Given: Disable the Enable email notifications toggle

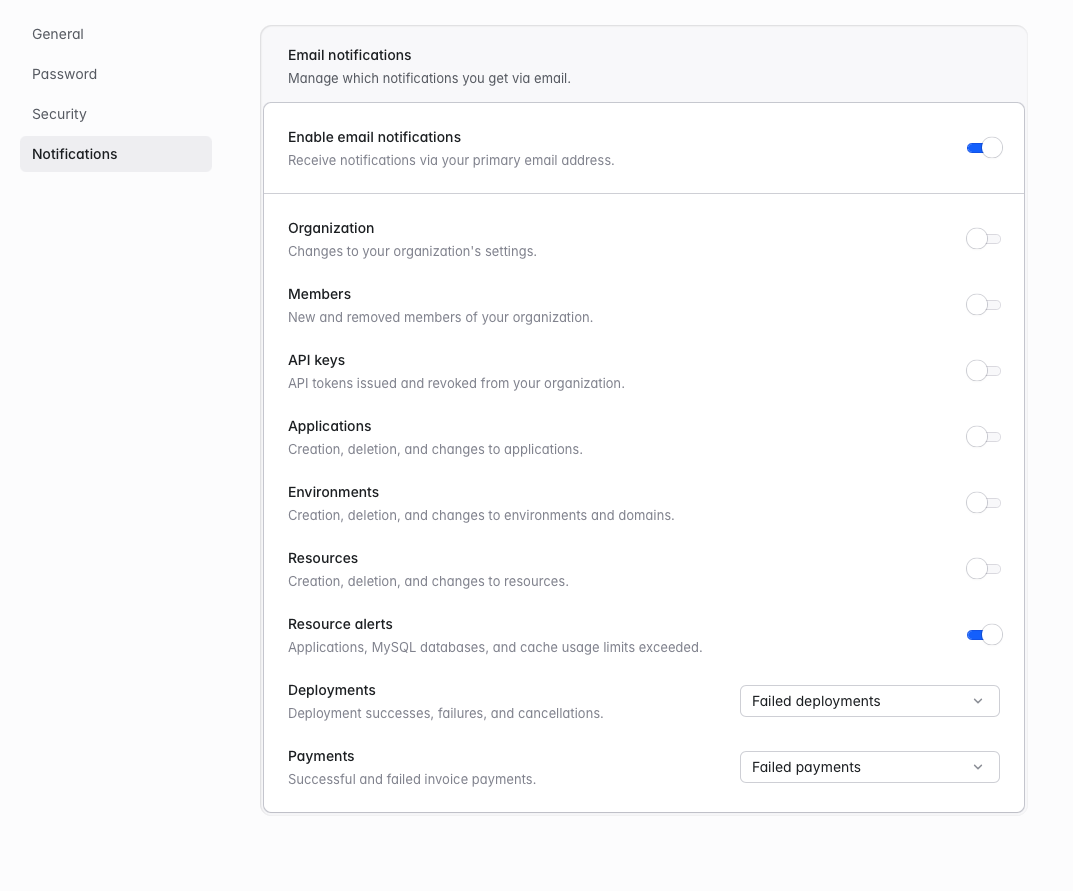Looking at the screenshot, I should tap(984, 148).
